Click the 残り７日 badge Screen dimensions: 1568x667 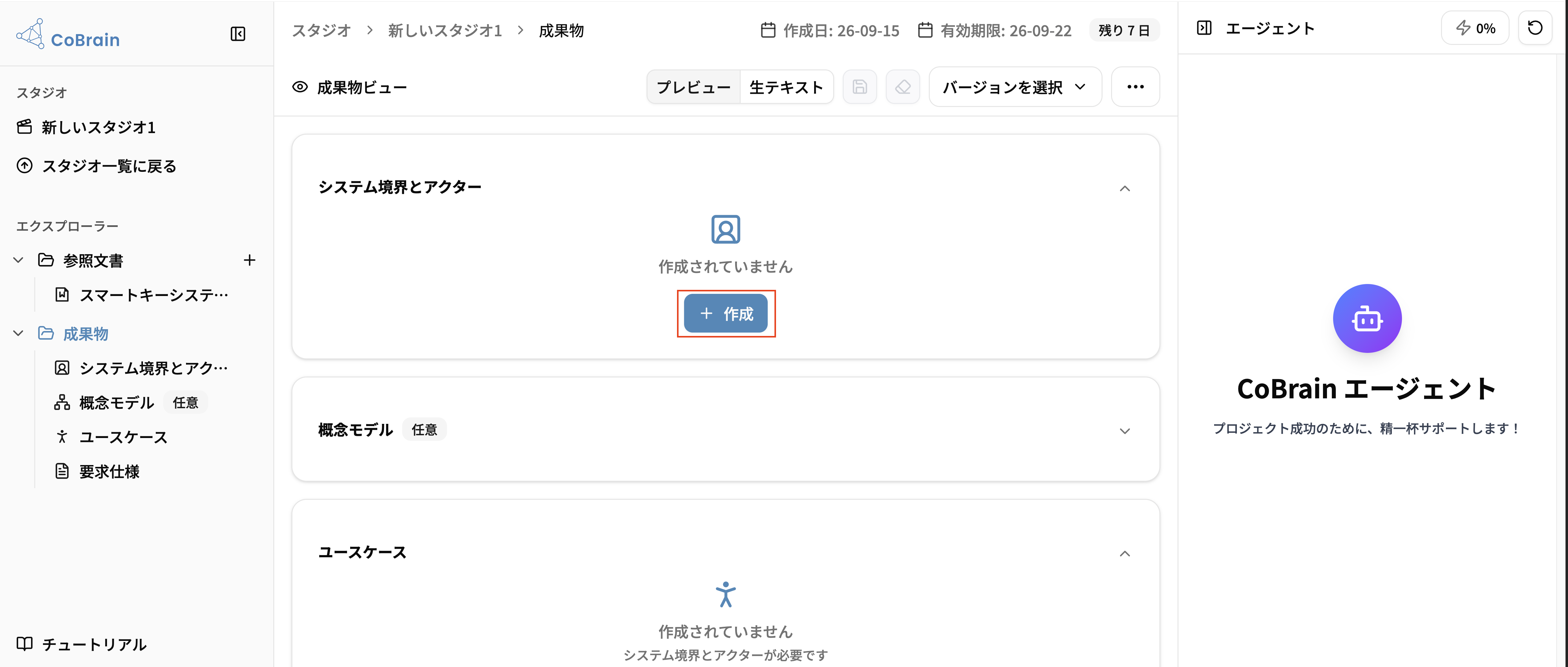(x=1124, y=30)
